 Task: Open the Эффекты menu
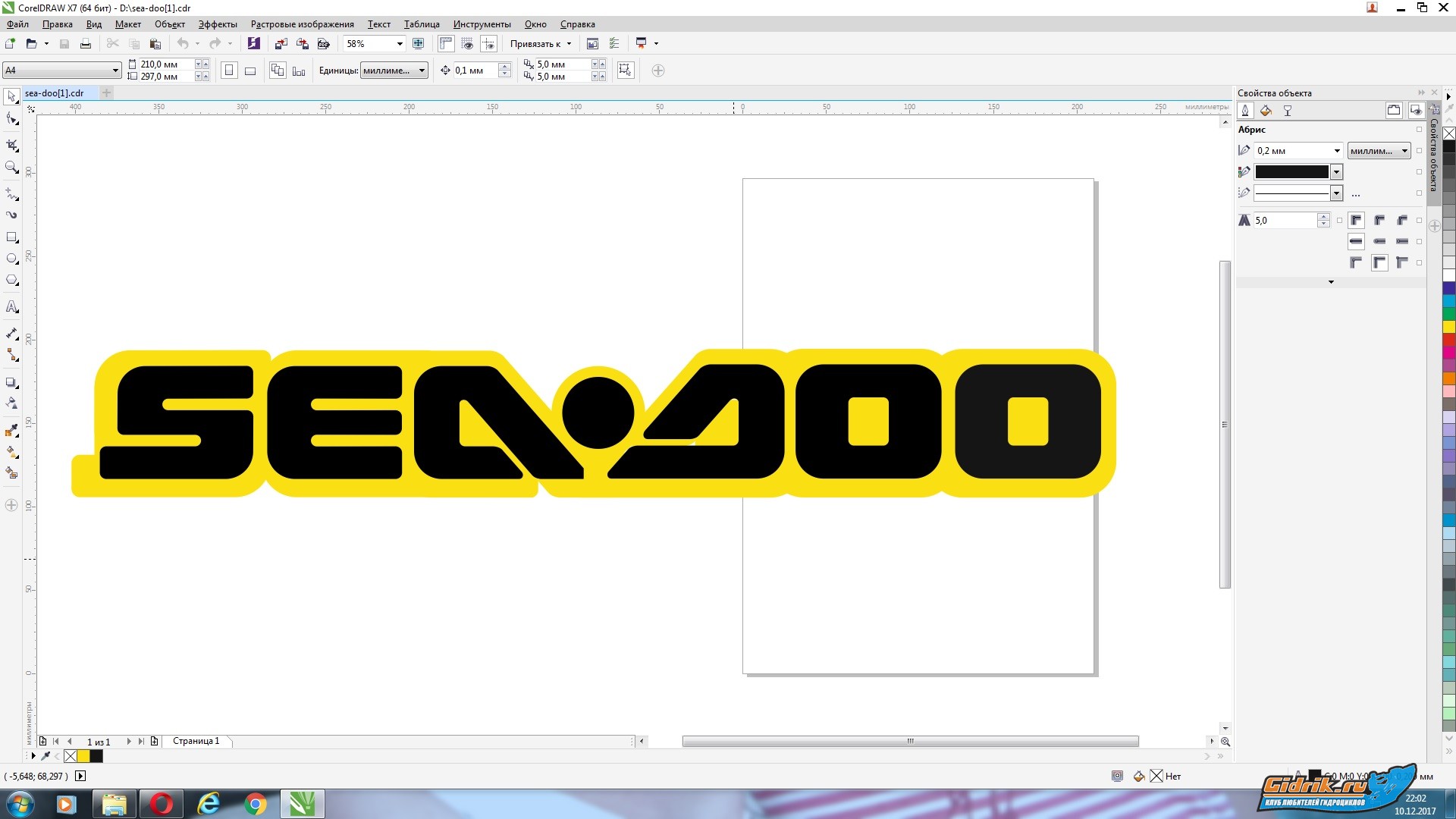tap(218, 24)
